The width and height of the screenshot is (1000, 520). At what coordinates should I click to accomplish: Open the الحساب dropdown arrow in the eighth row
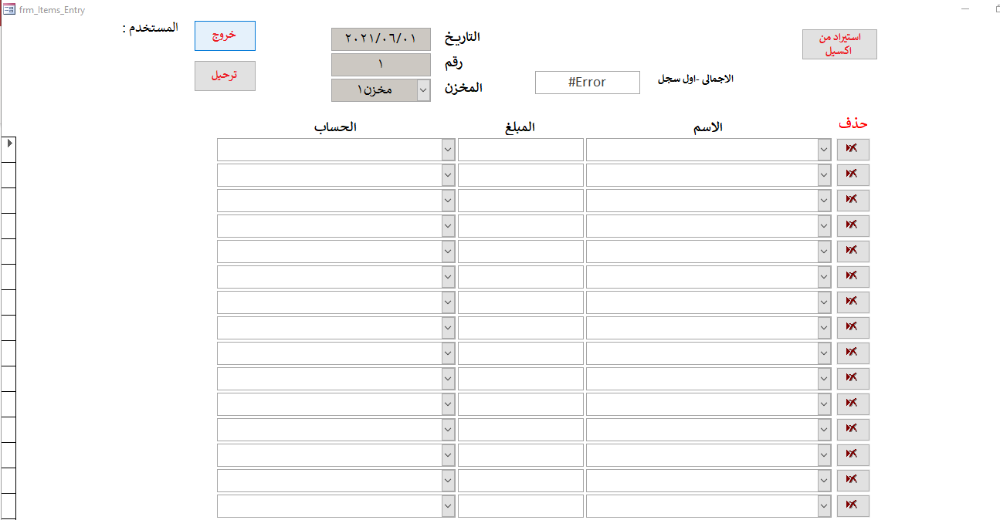click(448, 329)
